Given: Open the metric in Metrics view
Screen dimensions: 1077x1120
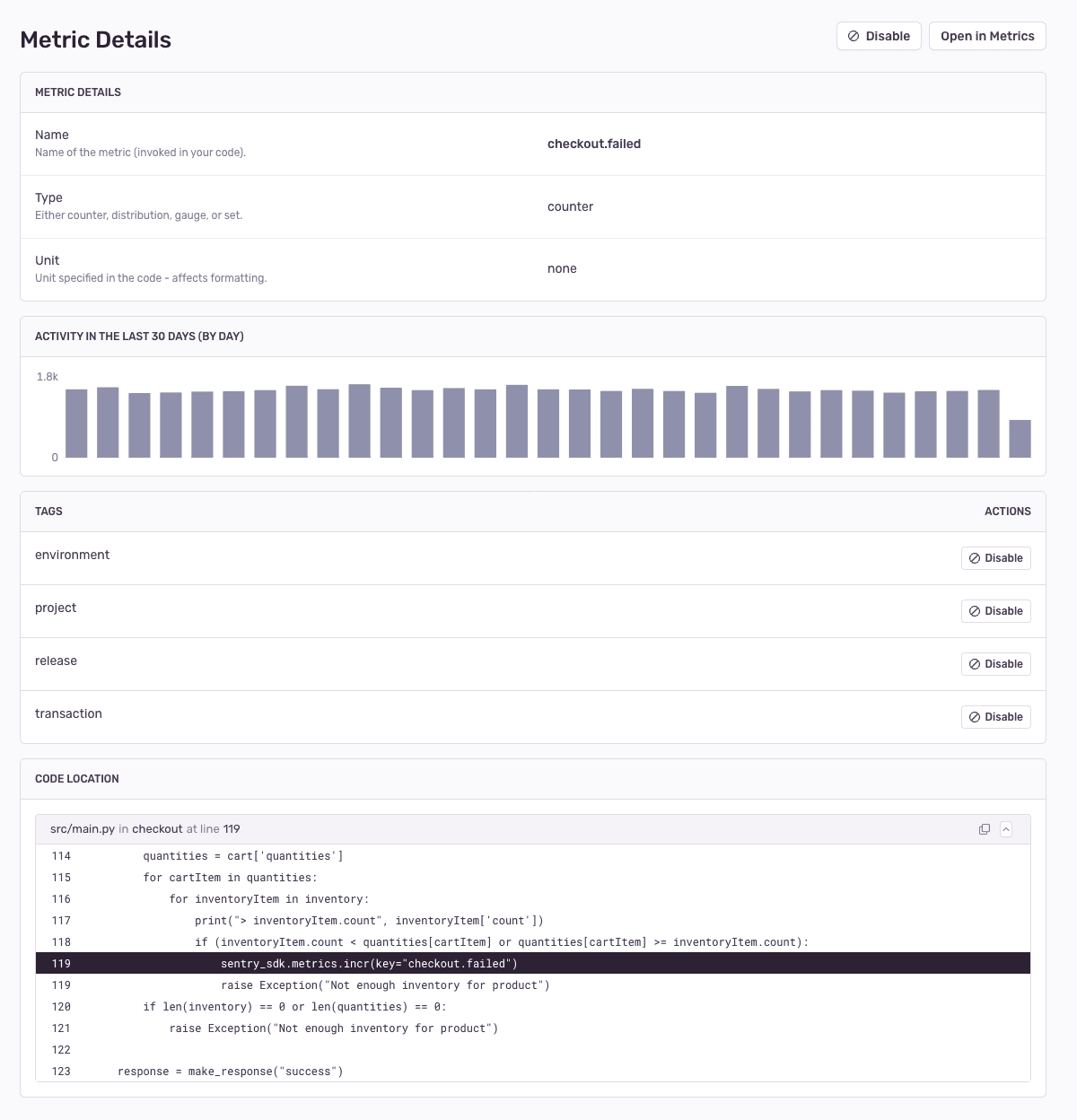Looking at the screenshot, I should [987, 36].
